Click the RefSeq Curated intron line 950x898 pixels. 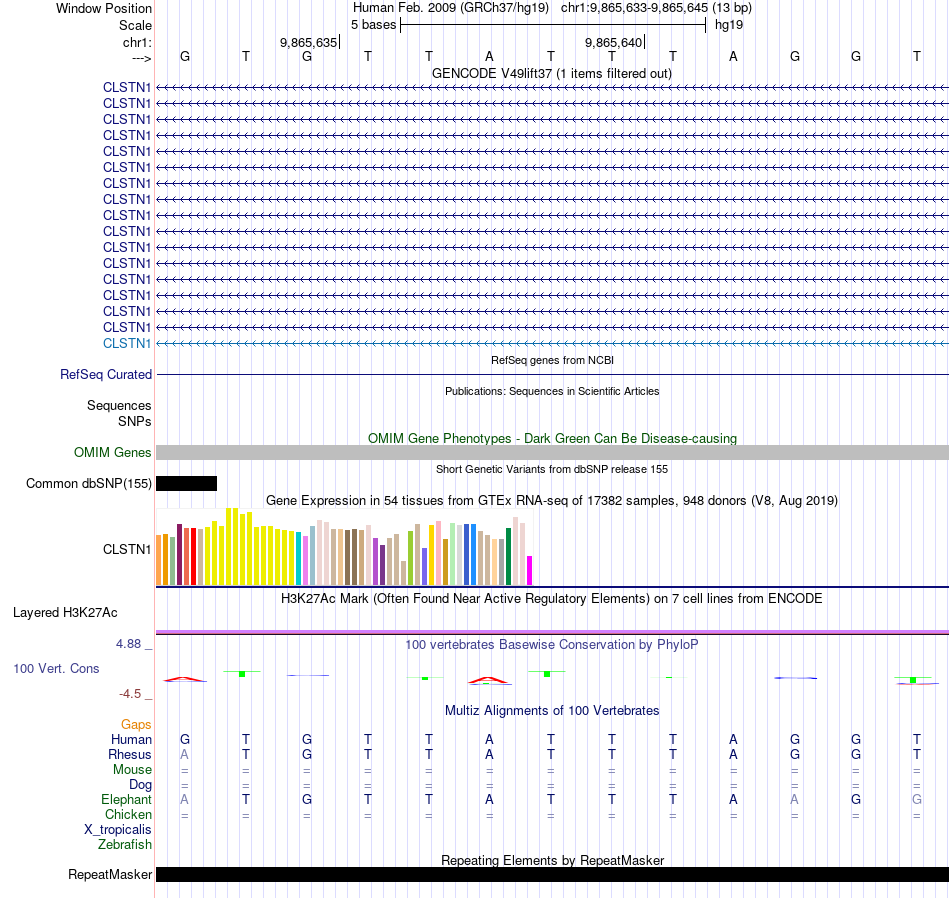tap(552, 374)
